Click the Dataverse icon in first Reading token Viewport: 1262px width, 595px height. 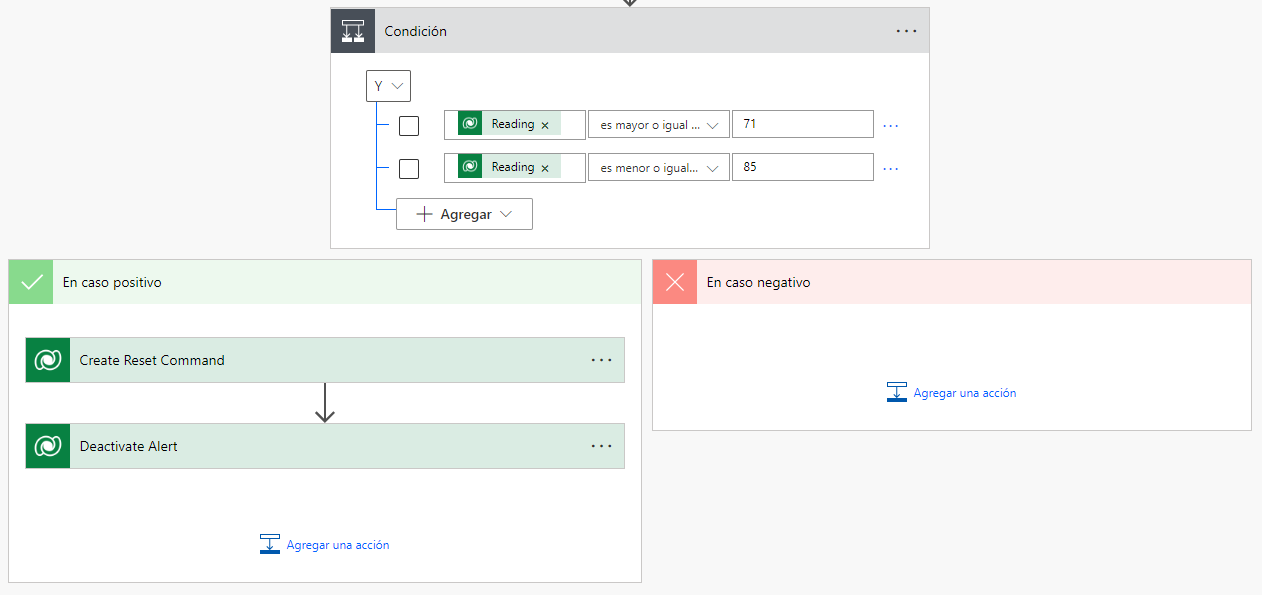[470, 124]
